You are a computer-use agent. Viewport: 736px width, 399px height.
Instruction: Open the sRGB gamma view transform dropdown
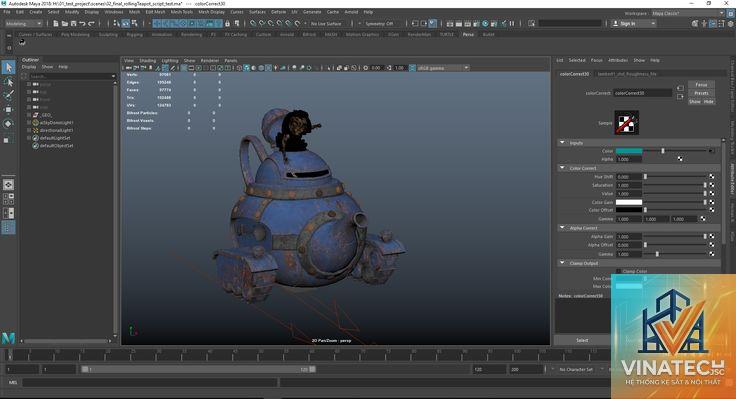(x=443, y=68)
